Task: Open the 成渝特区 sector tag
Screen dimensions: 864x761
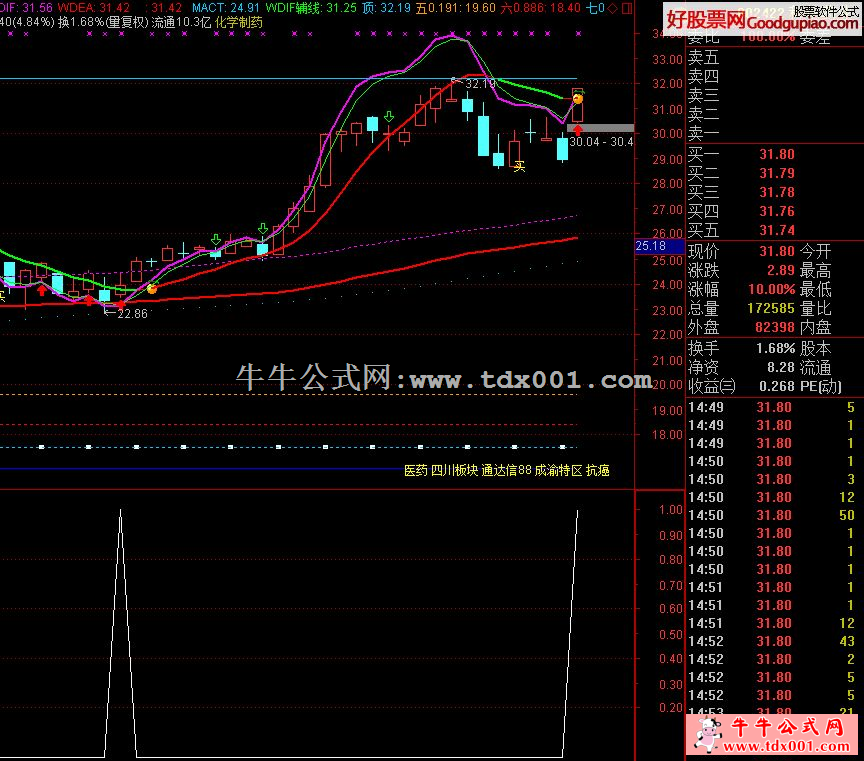Action: click(x=558, y=470)
